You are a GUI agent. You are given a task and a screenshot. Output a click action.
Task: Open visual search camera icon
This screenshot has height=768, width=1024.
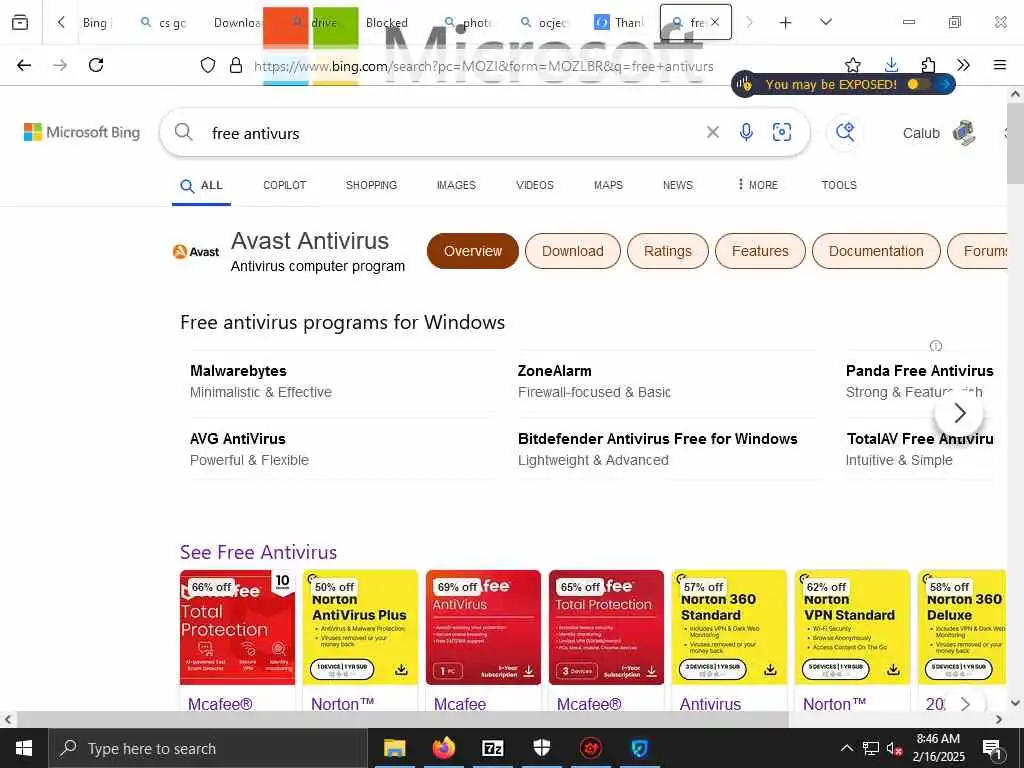coord(782,133)
